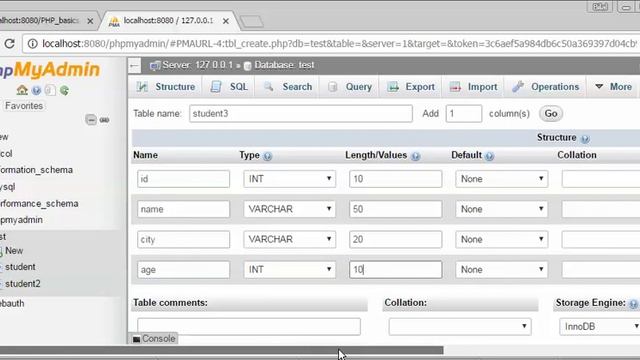Open Default dropdown for city row
Screen dimensions: 640x360
502,239
